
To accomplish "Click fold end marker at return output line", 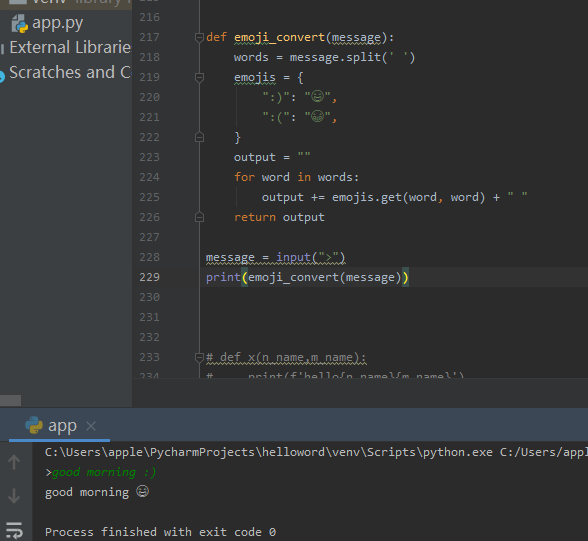I will point(200,217).
